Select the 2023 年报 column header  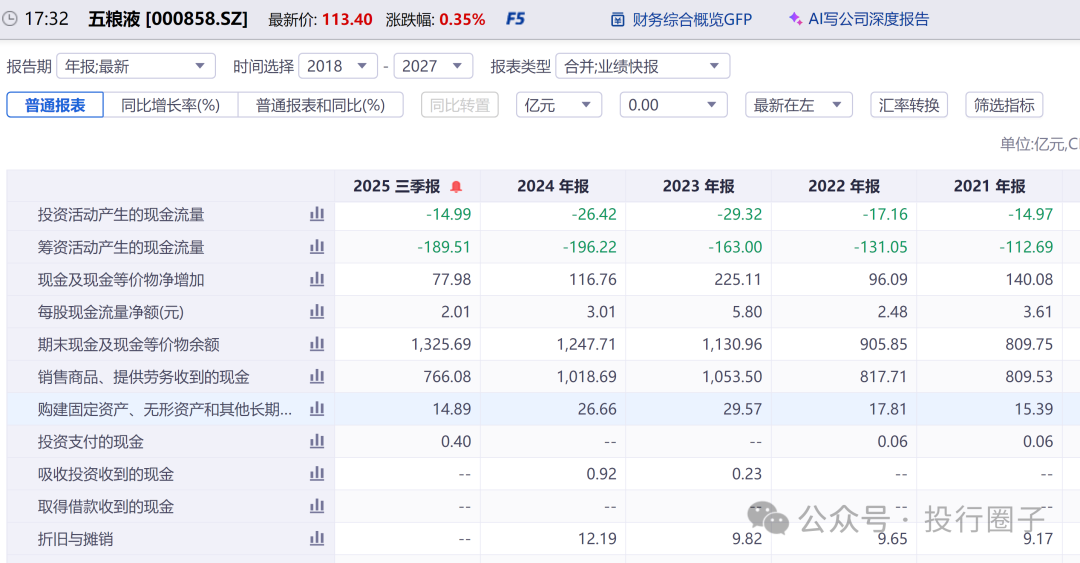click(698, 186)
